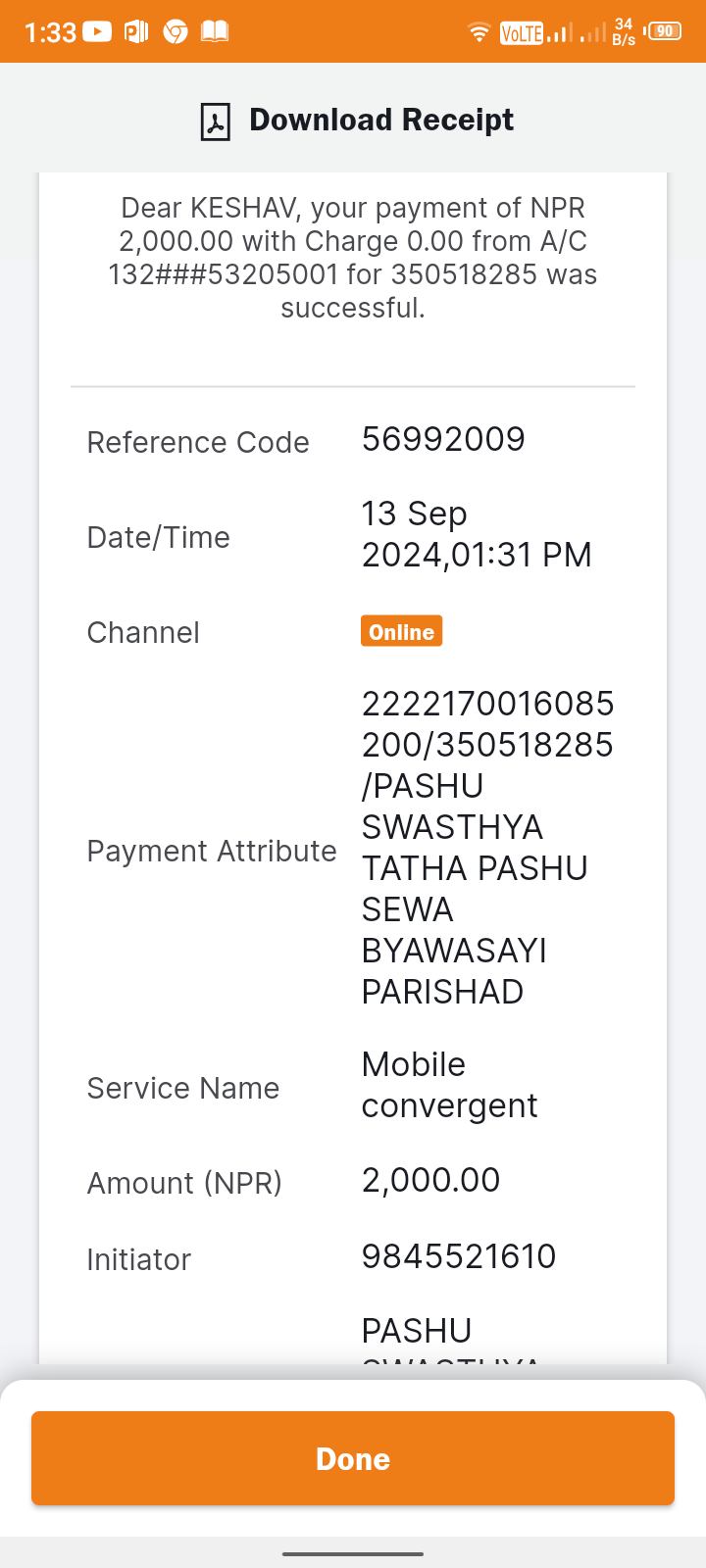Screen dimensions: 706x1568
Task: Tap the PDF download receipt icon
Action: tap(215, 122)
